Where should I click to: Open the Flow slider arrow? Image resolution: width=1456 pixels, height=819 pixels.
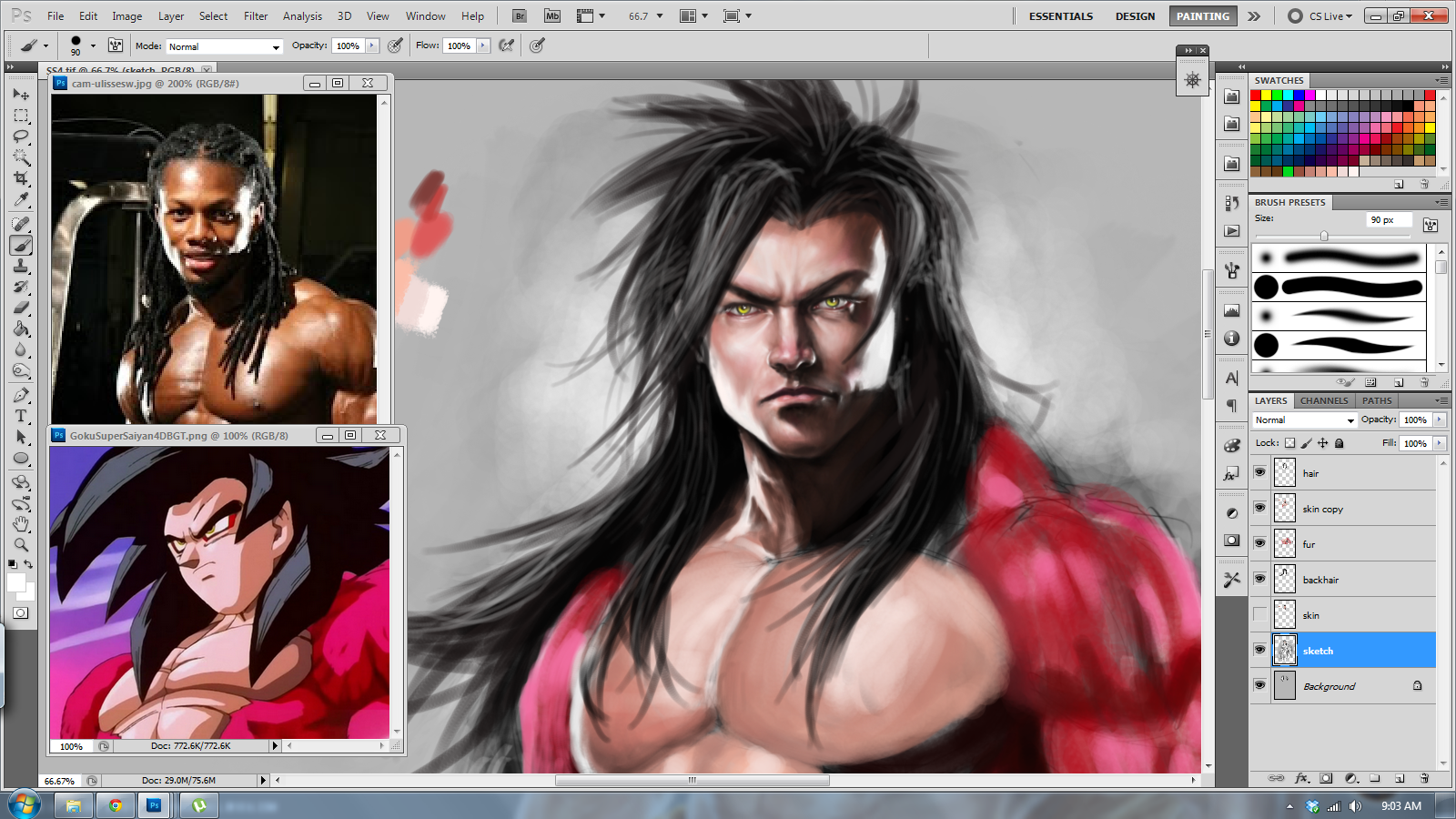tap(482, 45)
